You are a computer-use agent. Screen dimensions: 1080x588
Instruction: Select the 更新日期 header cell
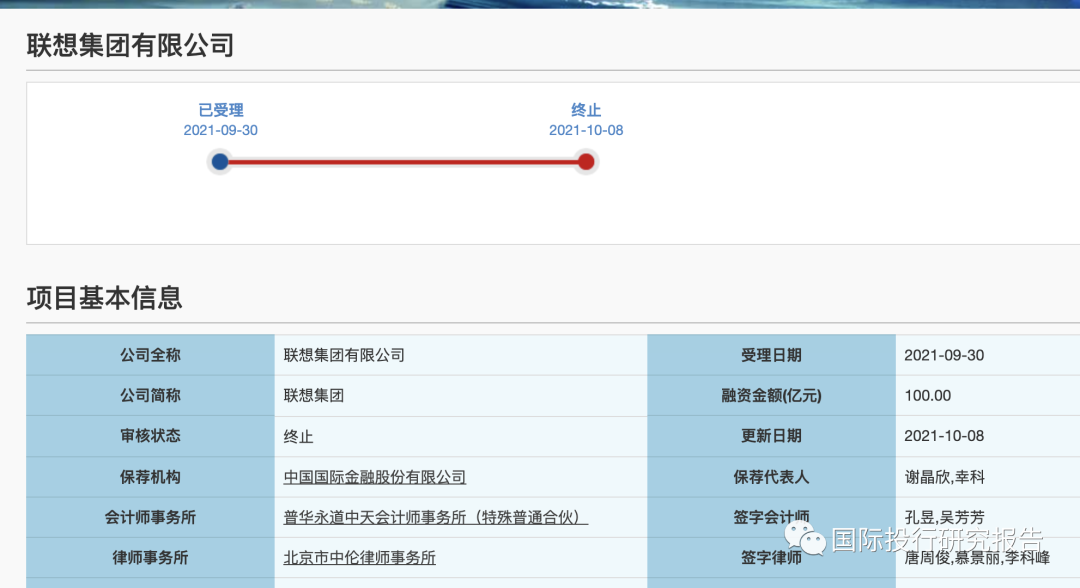[771, 436]
